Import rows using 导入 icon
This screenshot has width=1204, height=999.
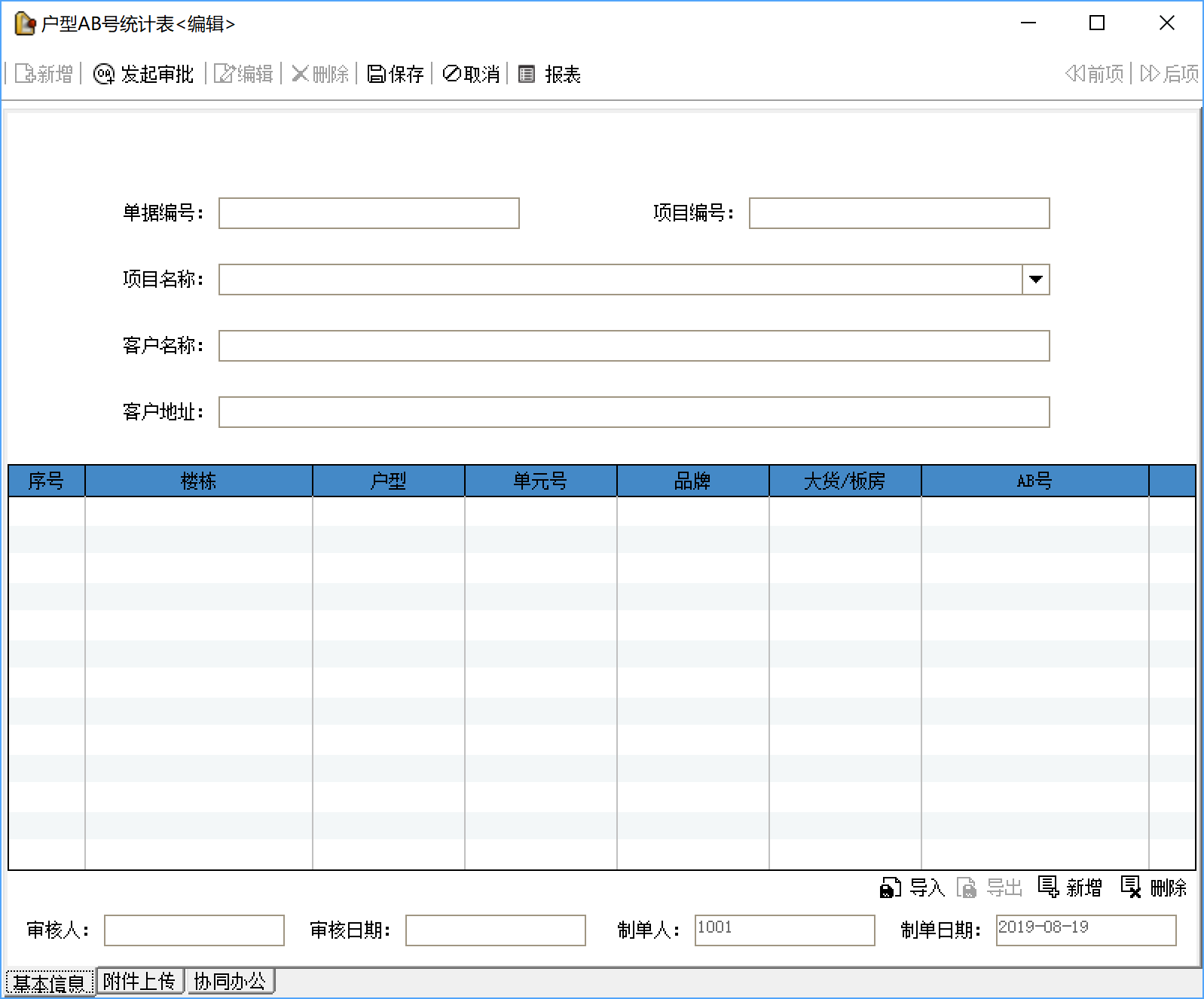click(891, 887)
